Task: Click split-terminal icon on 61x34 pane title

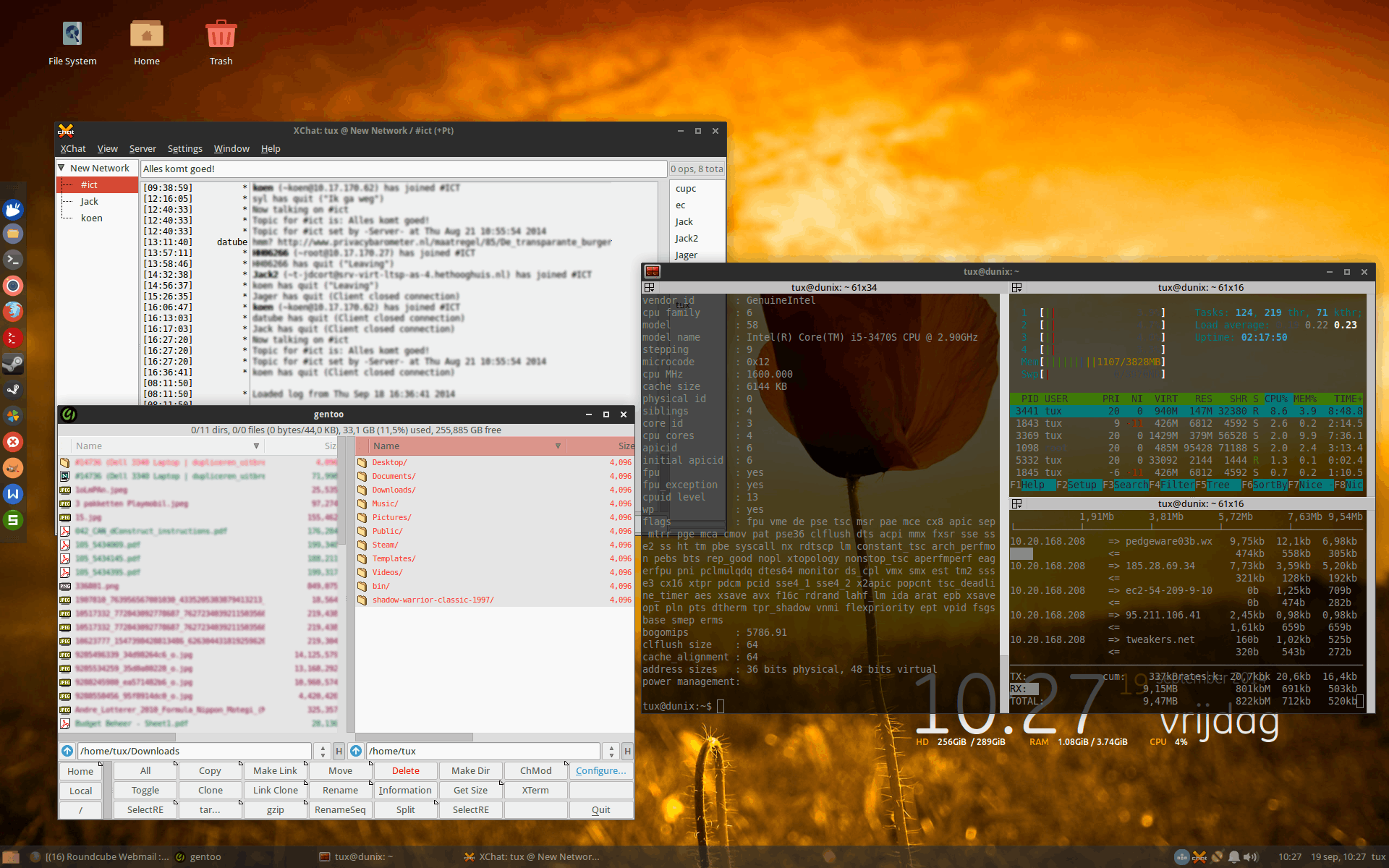Action: tap(649, 287)
